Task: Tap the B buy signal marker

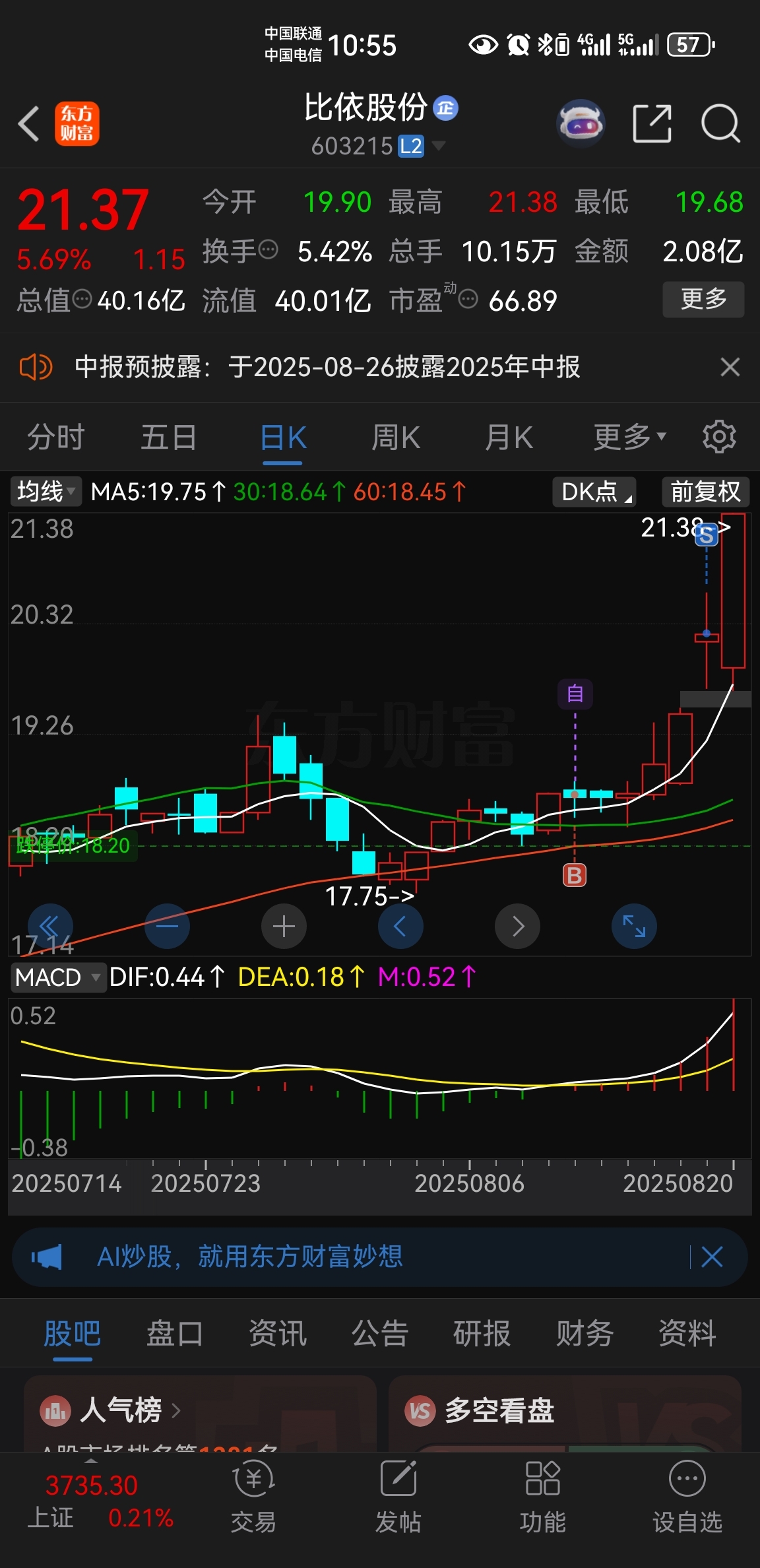Action: (575, 876)
